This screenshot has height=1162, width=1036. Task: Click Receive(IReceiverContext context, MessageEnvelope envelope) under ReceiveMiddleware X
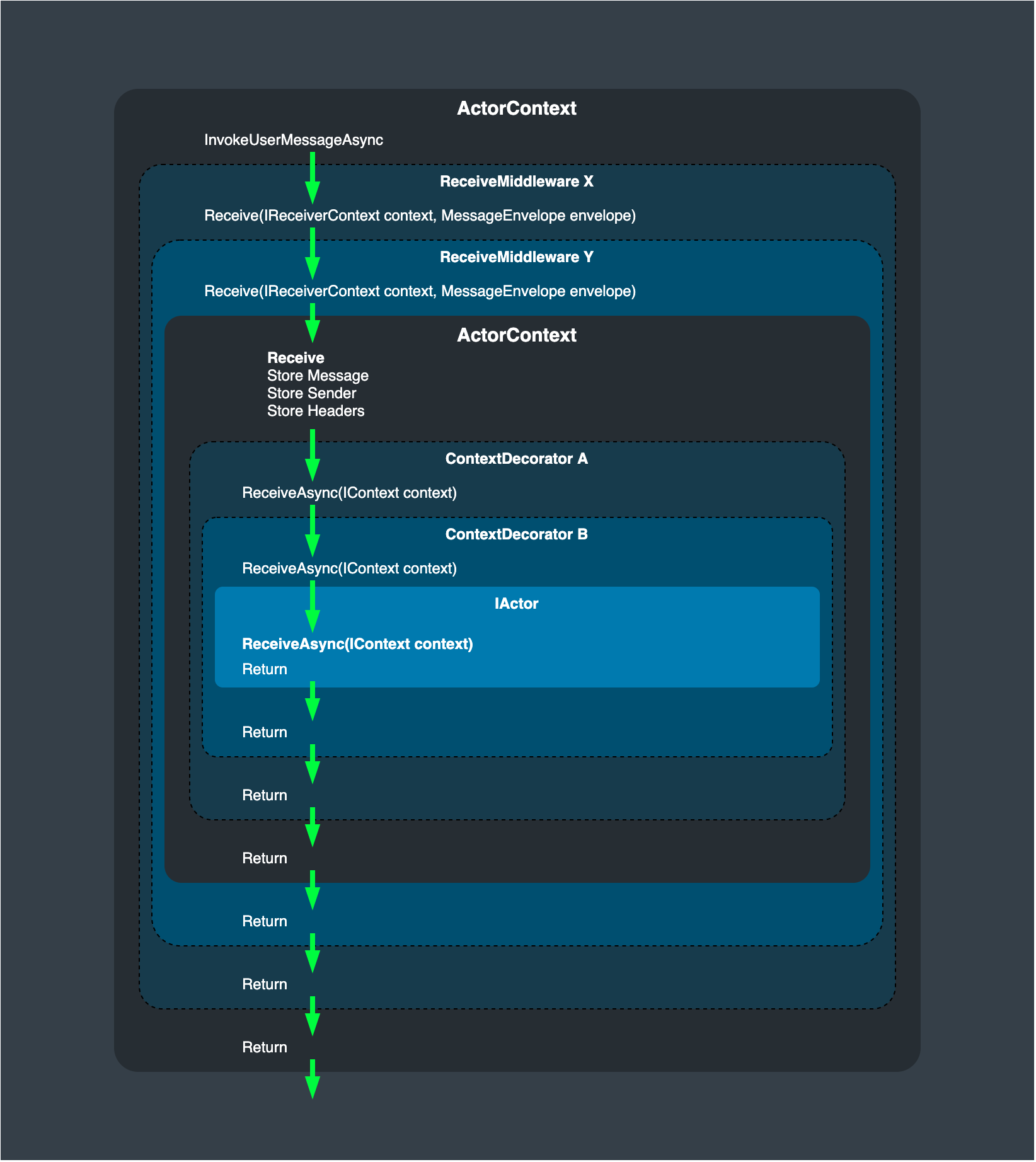pyautogui.click(x=420, y=216)
